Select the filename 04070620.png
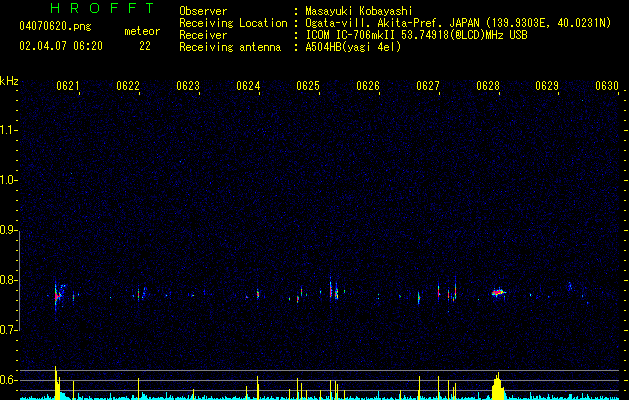 55,26
